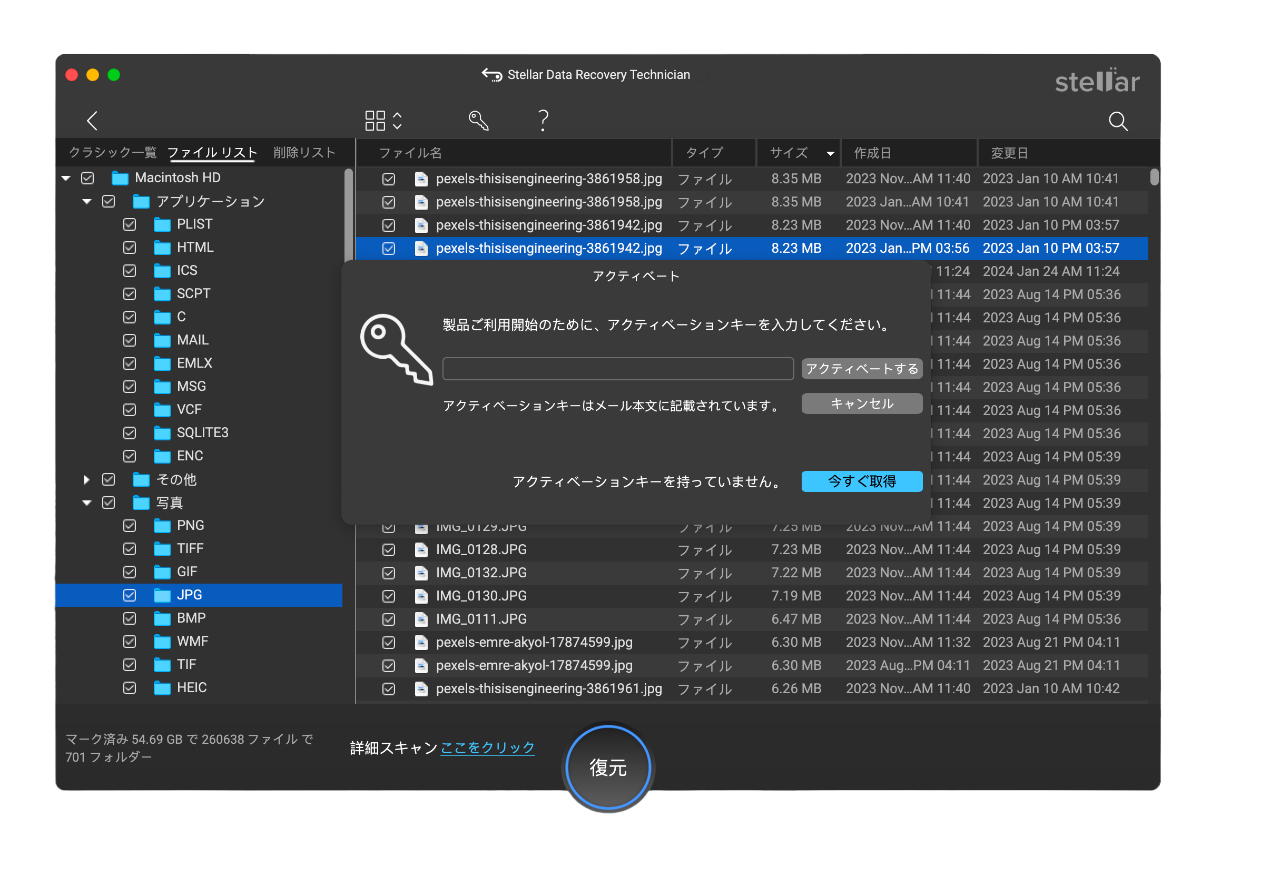
Task: Select the SCPT folder icon
Action: click(x=162, y=293)
